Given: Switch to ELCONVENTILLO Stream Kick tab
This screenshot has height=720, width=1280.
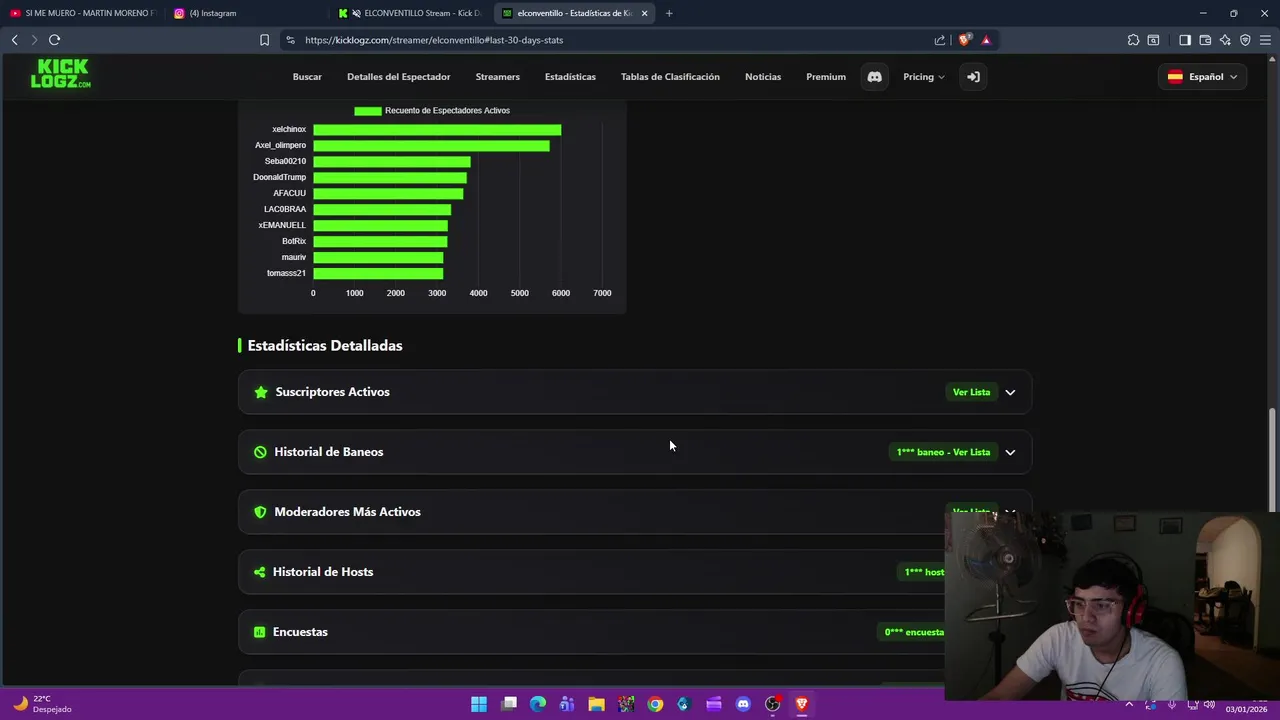Looking at the screenshot, I should point(410,13).
